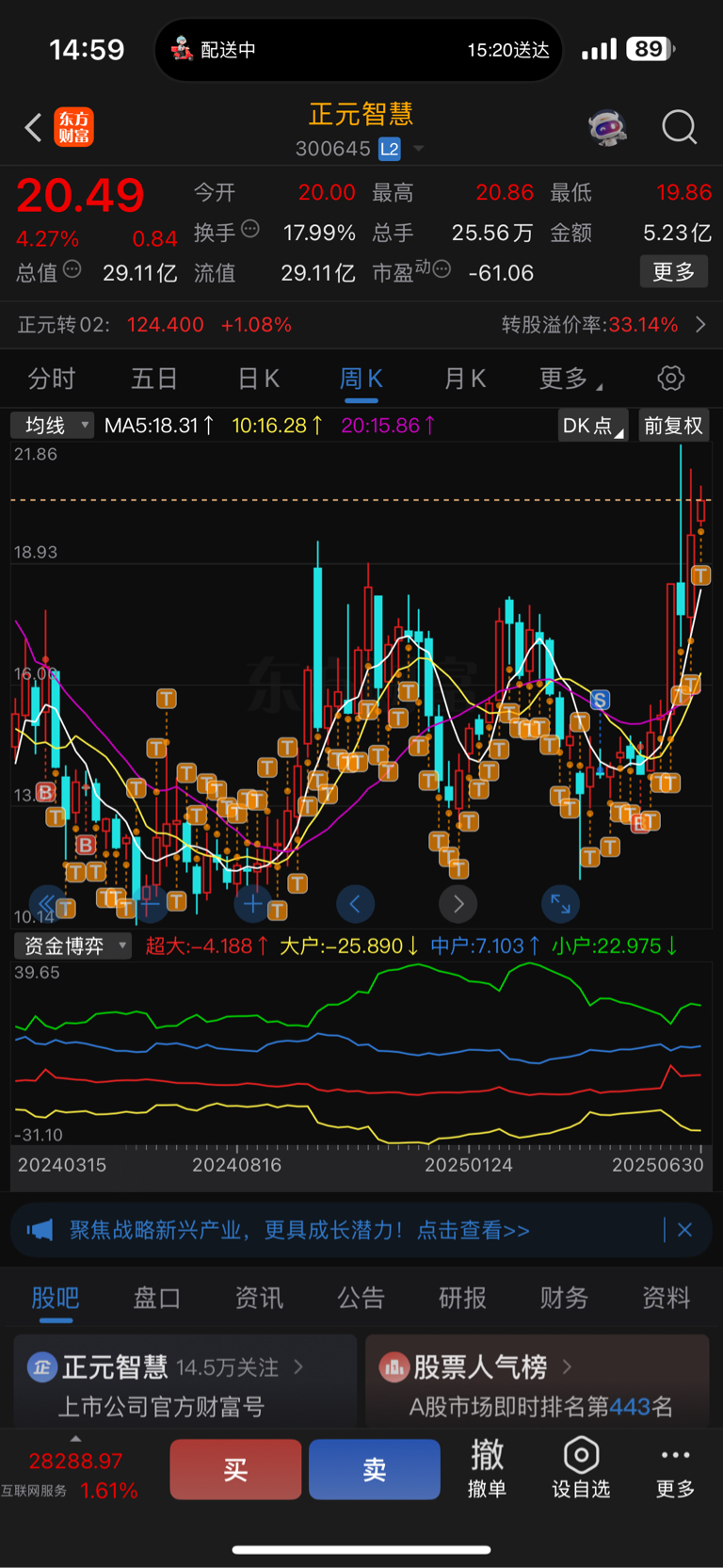Image resolution: width=723 pixels, height=1568 pixels.
Task: Open the 资金博弈 indicator dropdown
Action: click(72, 946)
